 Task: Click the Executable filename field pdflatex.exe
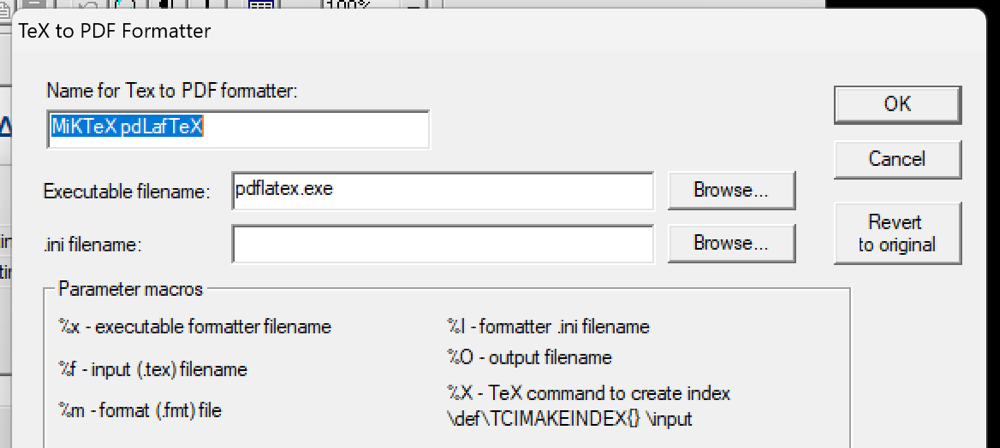pyautogui.click(x=443, y=190)
